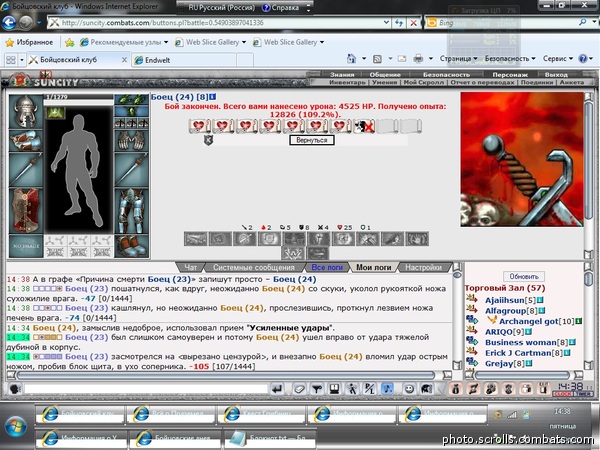This screenshot has width=600, height=450.
Task: Toggle the music note sound button
Action: [388, 389]
